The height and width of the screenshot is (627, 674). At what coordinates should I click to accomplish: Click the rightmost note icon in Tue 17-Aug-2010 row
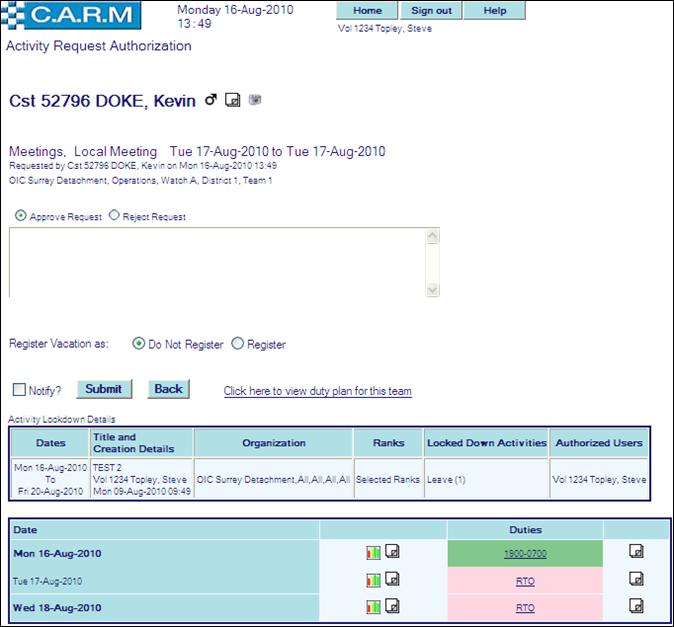pyautogui.click(x=635, y=579)
